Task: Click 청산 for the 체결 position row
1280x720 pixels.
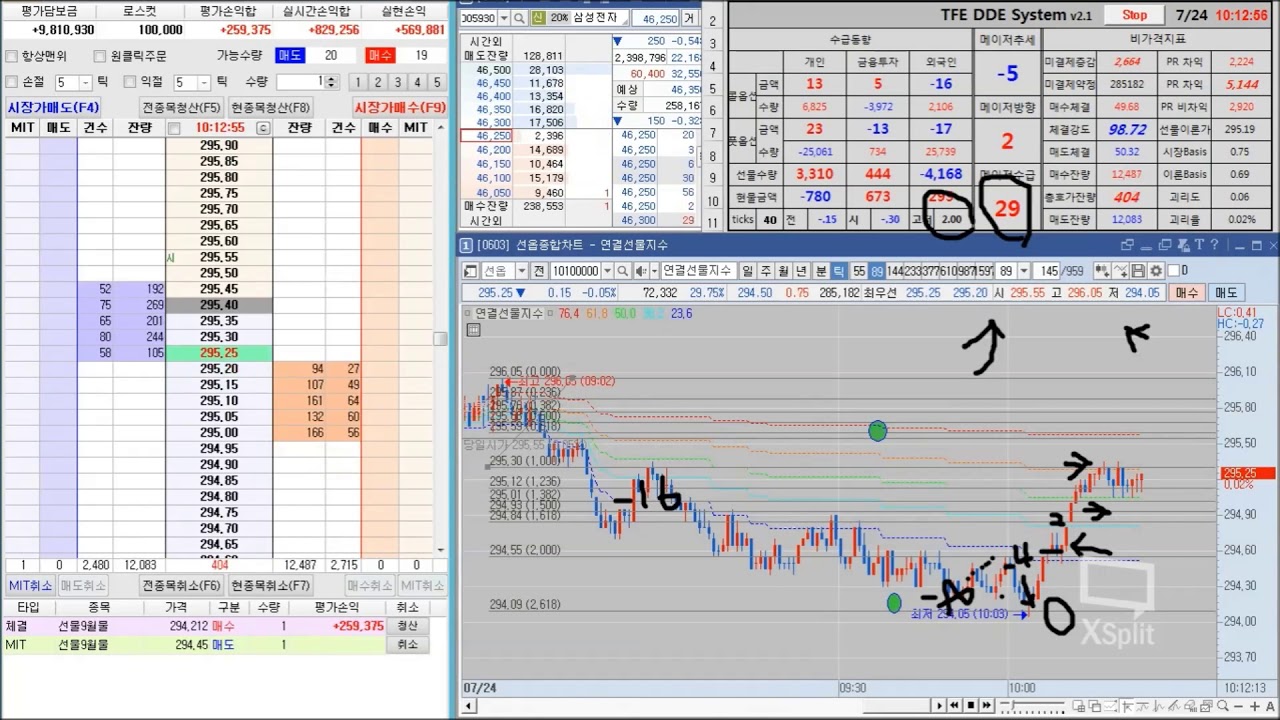Action: click(x=408, y=626)
